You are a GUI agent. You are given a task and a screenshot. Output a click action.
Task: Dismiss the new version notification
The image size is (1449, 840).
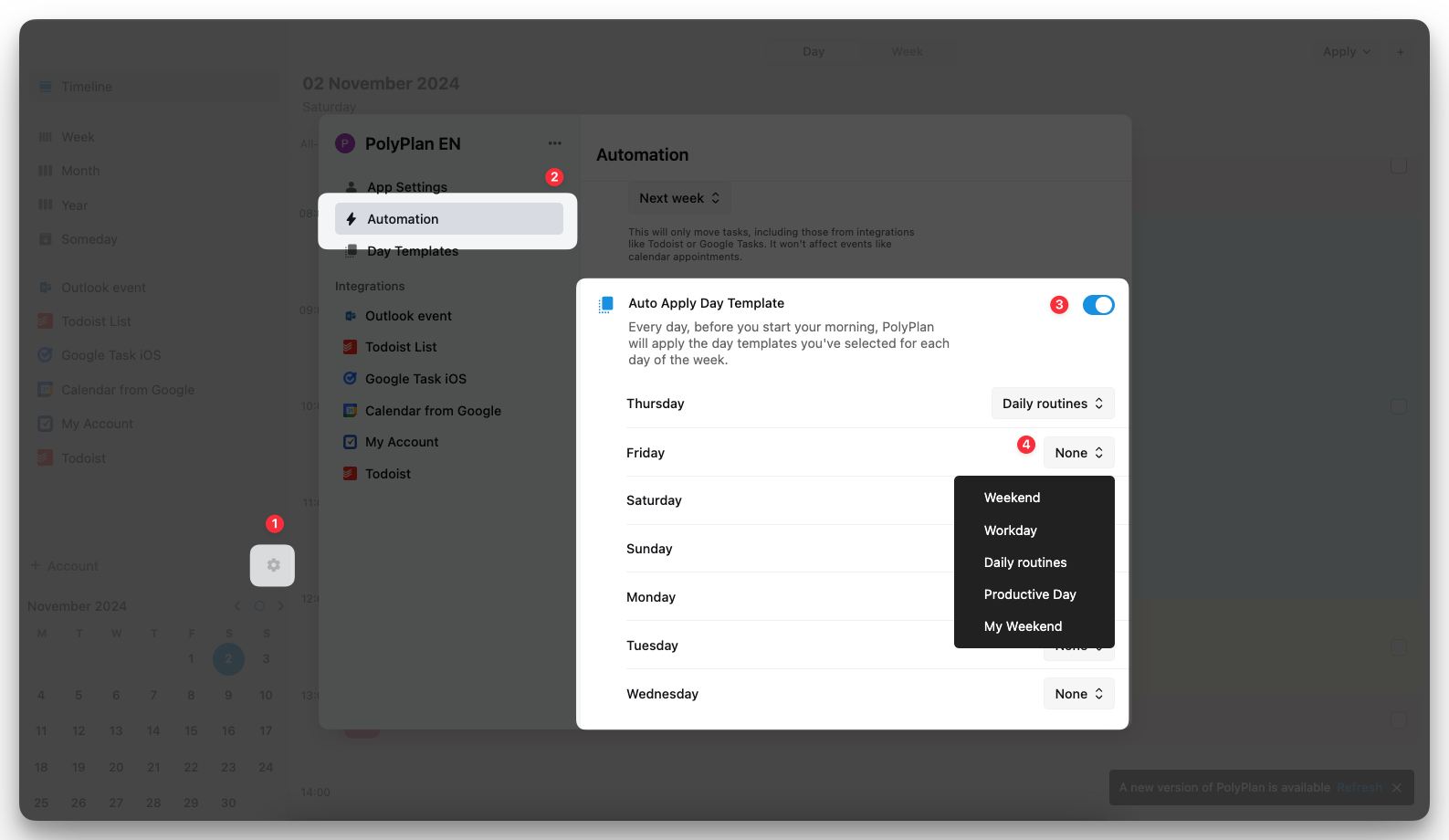(x=1397, y=788)
